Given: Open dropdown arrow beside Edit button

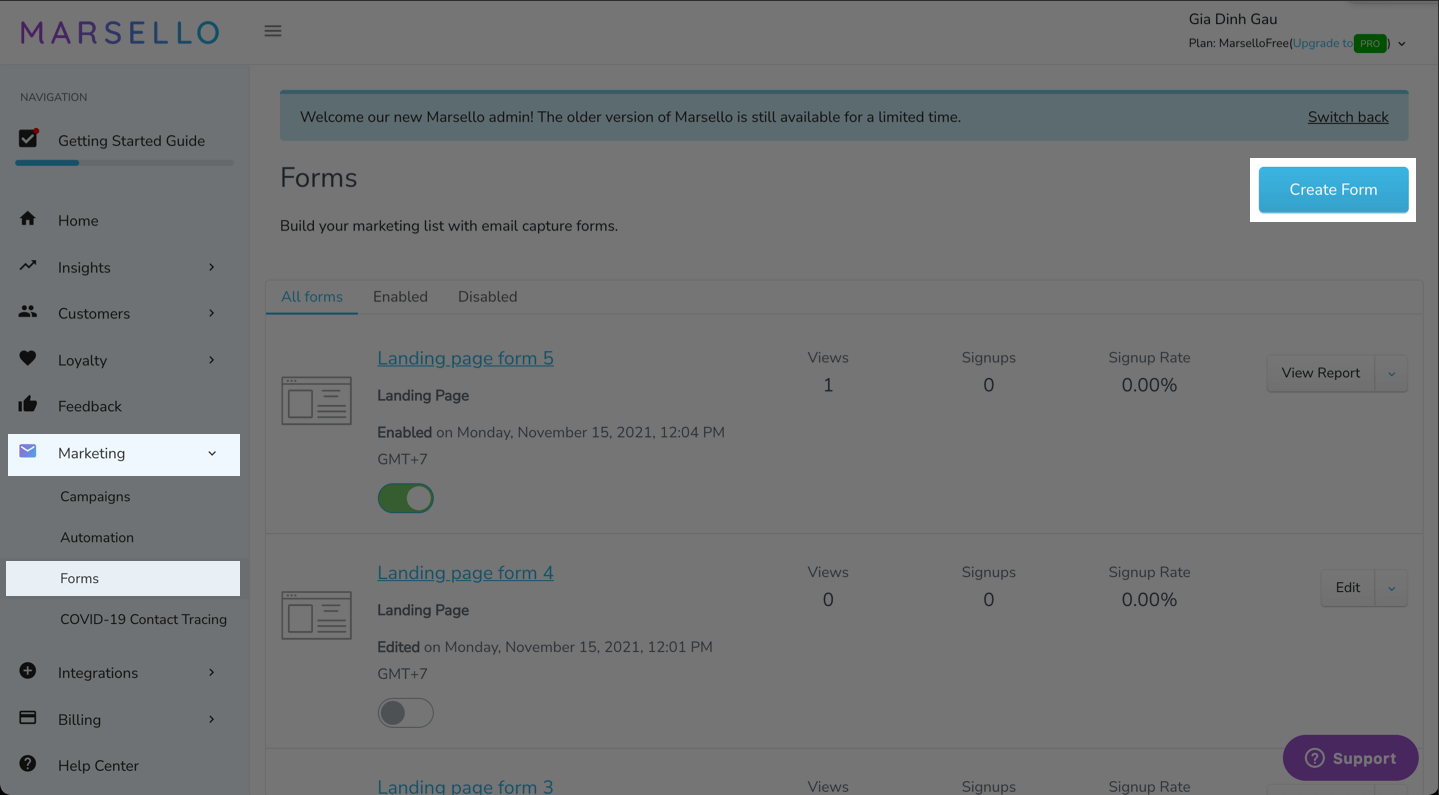Looking at the screenshot, I should coord(1391,588).
